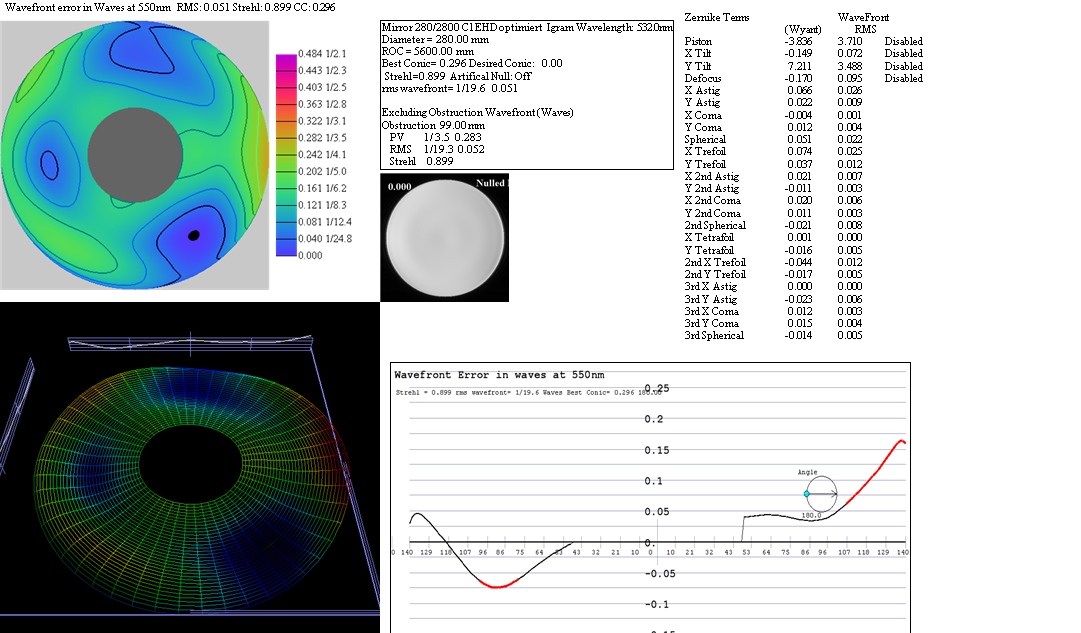
Task: Toggle the Disabled status for X Tilt
Action: click(903, 54)
